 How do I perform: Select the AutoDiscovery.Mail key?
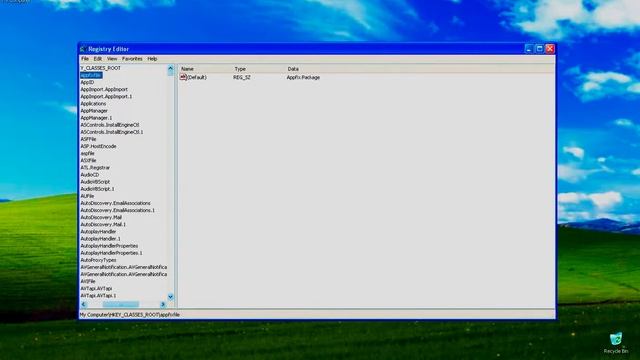coord(101,217)
